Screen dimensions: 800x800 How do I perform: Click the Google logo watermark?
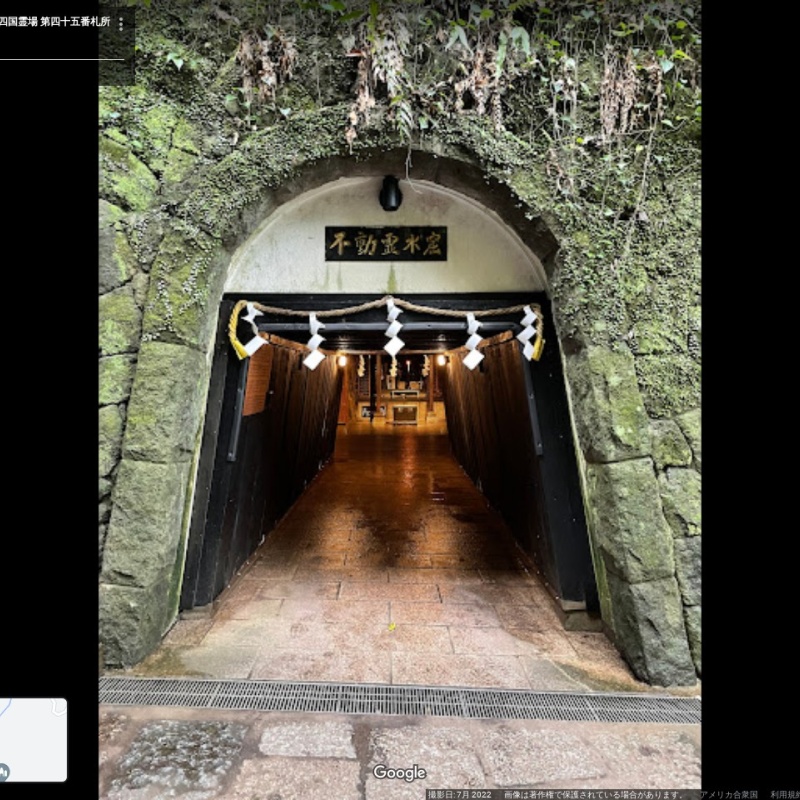pyautogui.click(x=399, y=773)
